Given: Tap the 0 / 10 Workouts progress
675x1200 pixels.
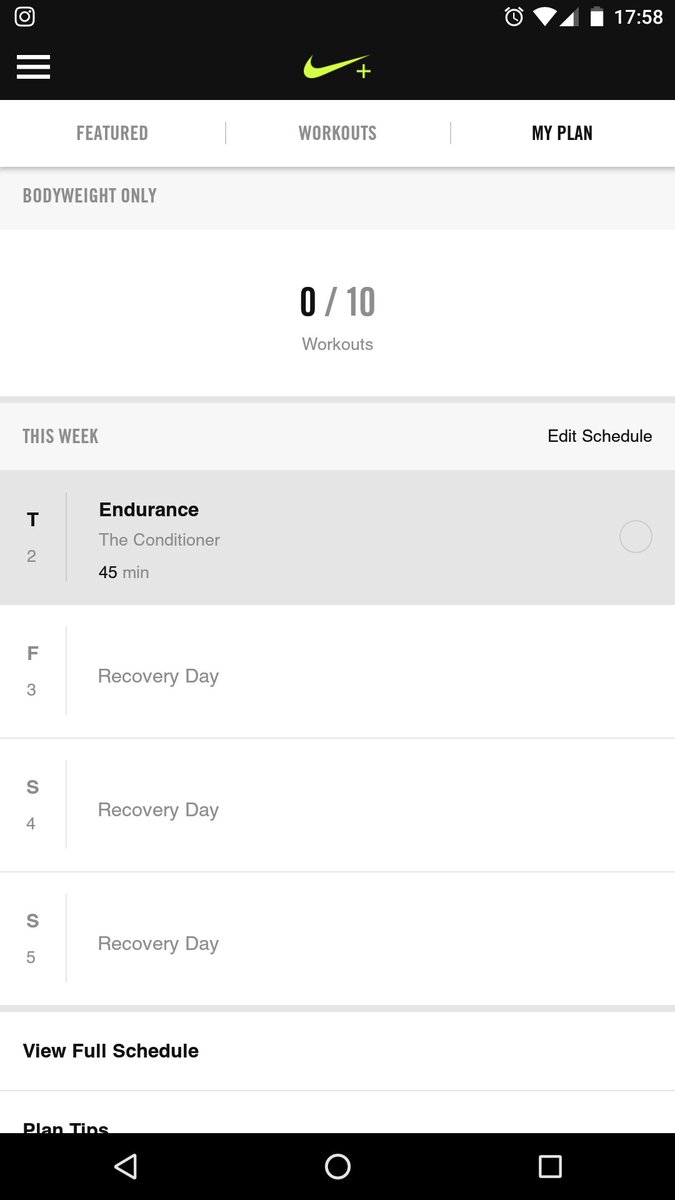Looking at the screenshot, I should point(337,318).
